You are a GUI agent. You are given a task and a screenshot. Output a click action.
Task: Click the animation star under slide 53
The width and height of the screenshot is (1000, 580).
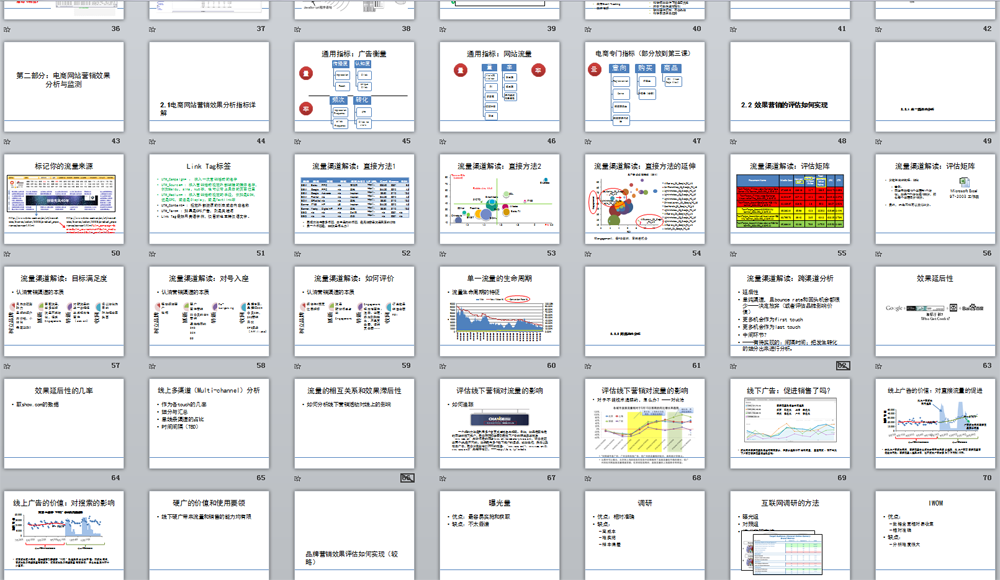[445, 254]
